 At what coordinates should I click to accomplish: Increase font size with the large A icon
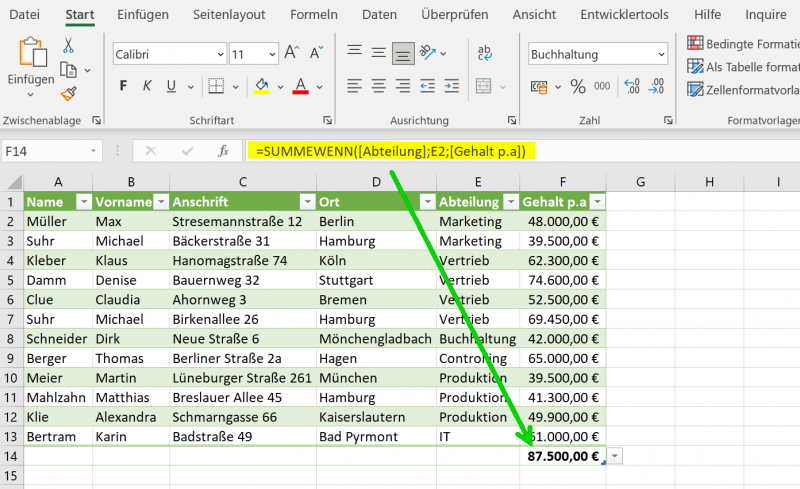(x=292, y=53)
